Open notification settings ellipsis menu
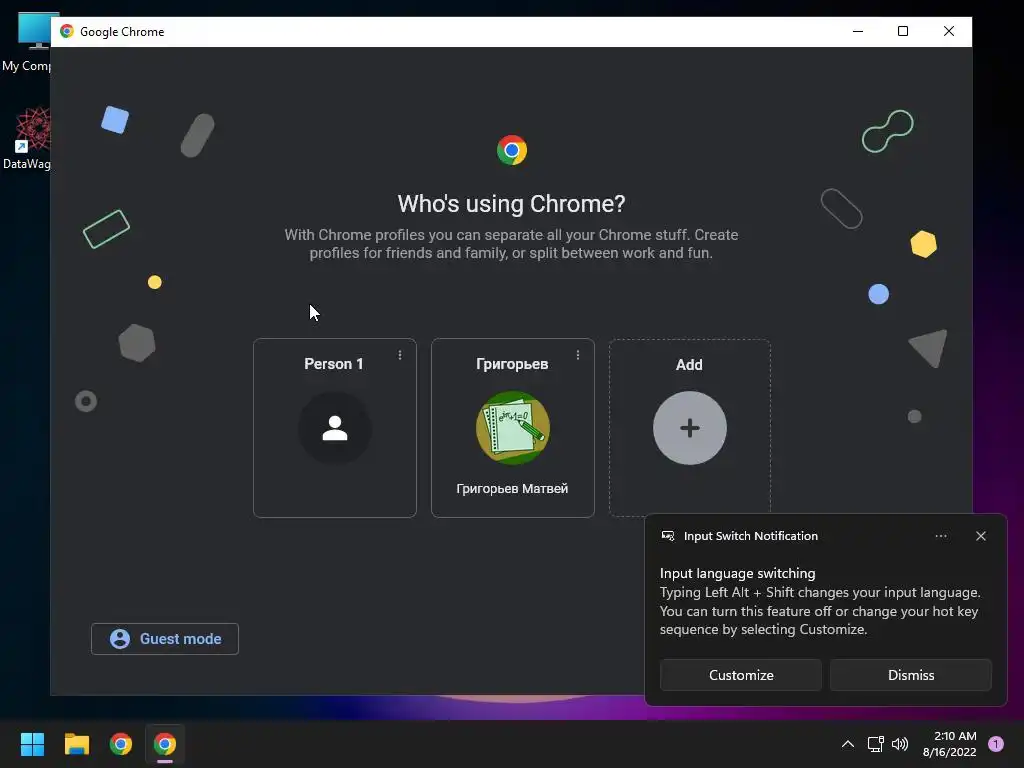Viewport: 1024px width, 768px height. pyautogui.click(x=940, y=536)
